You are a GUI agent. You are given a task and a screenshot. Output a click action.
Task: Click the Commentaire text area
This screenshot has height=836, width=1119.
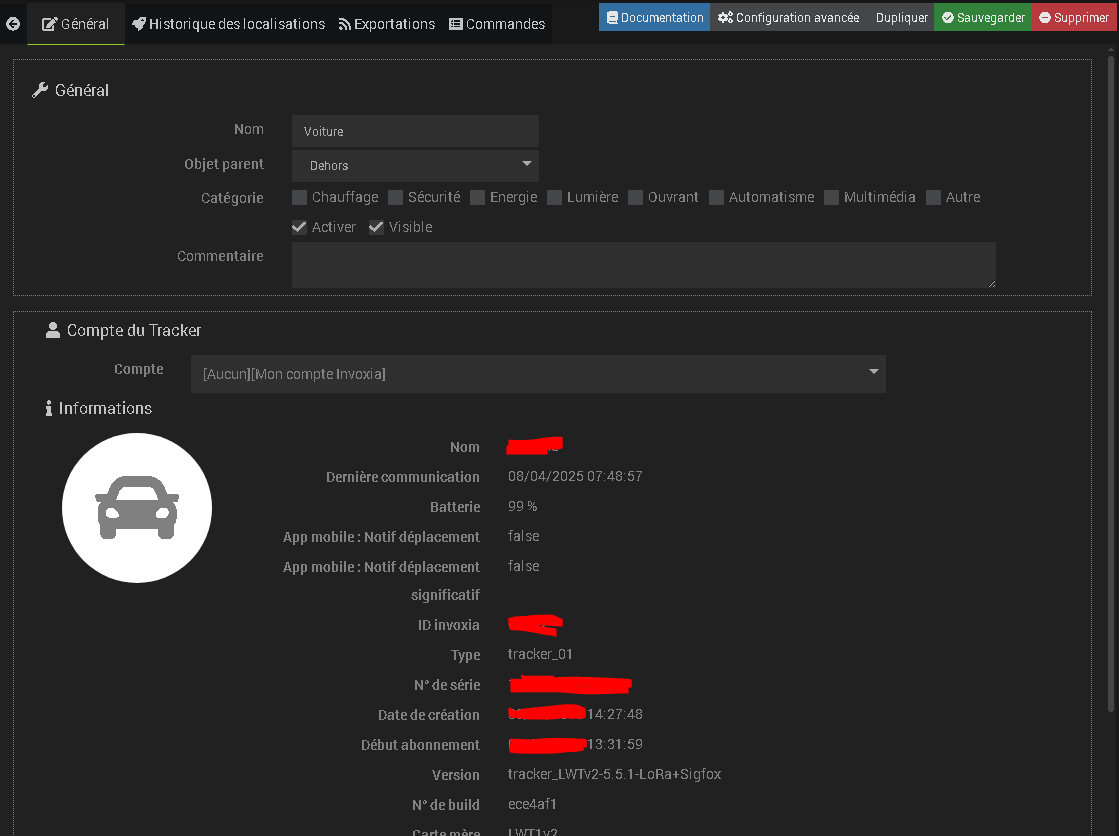[644, 265]
